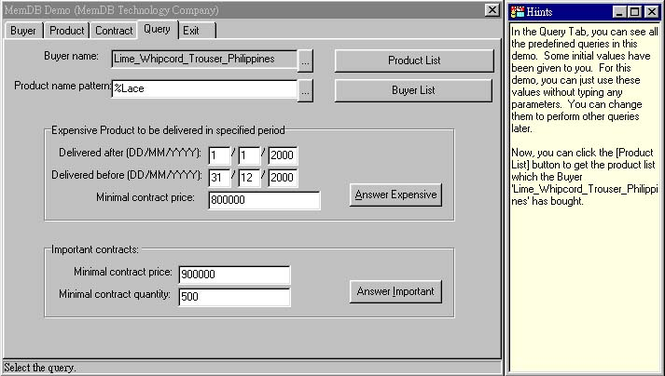The height and width of the screenshot is (376, 665).
Task: Focus the 900000 minimal contract price field
Action: coord(235,275)
